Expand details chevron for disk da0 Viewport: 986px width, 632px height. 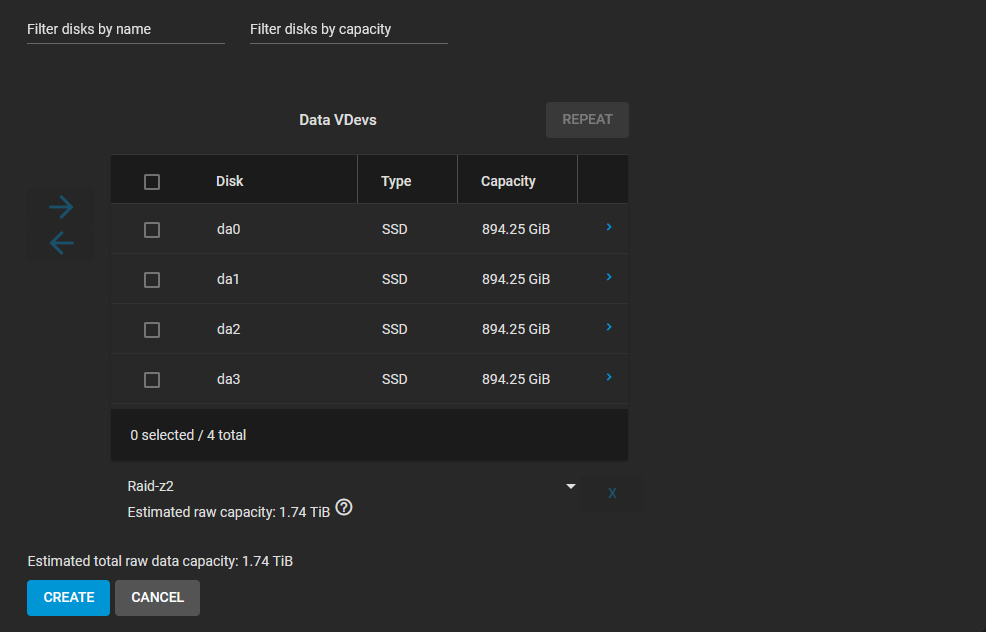point(609,228)
